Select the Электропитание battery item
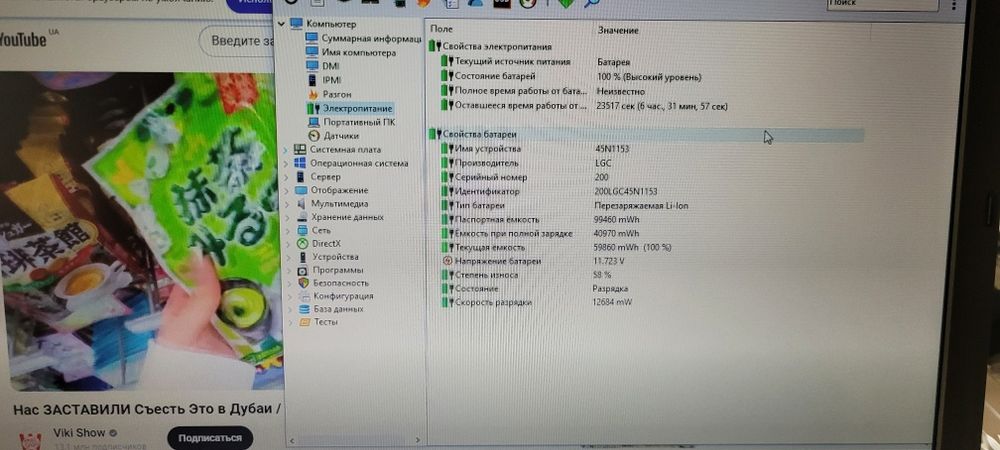This screenshot has width=1000, height=450. [x=349, y=108]
